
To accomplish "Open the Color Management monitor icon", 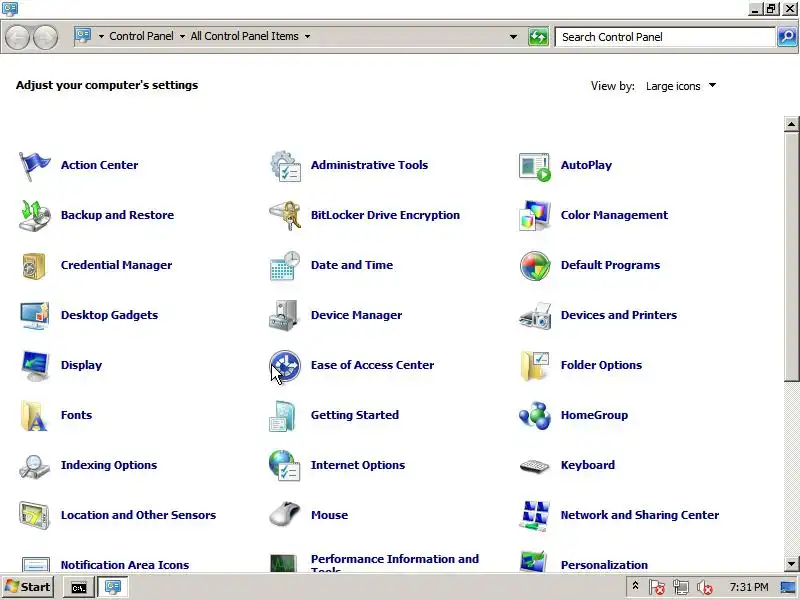I will tap(535, 216).
